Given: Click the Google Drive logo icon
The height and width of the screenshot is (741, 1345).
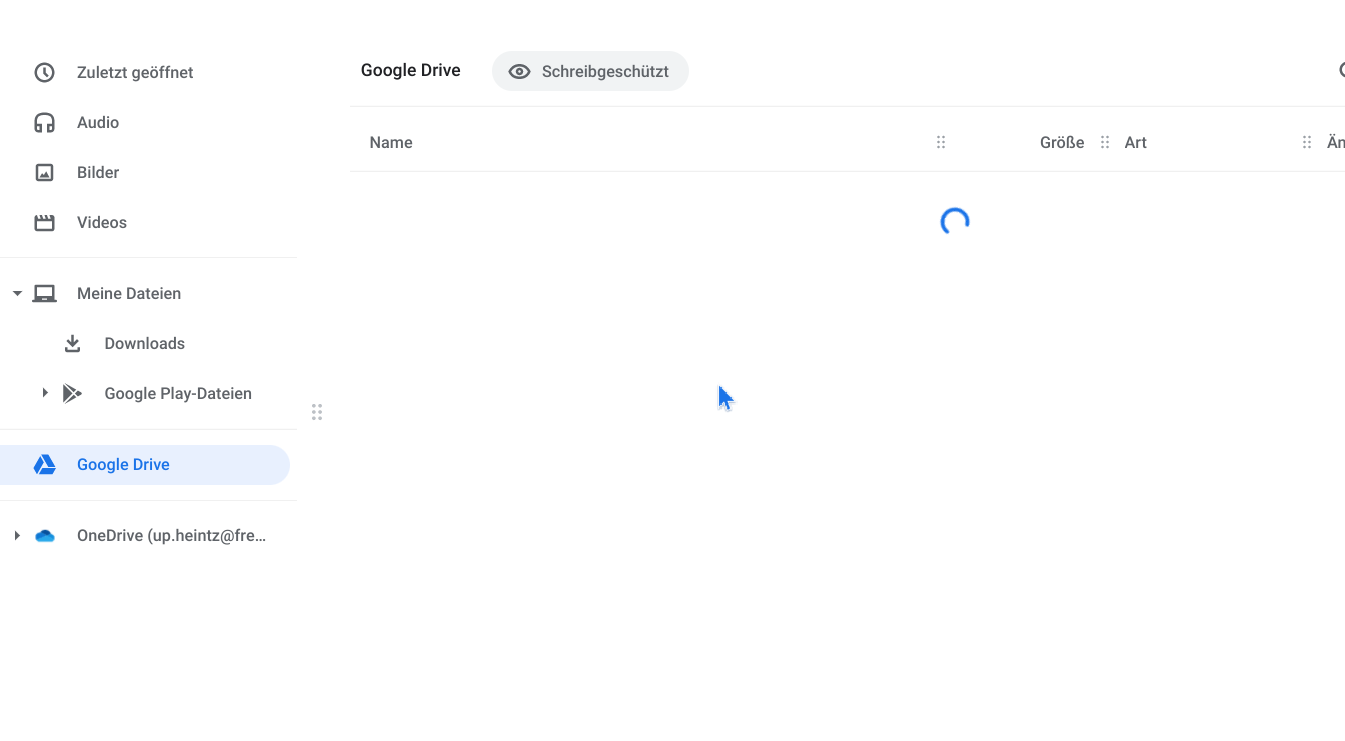Looking at the screenshot, I should (x=44, y=464).
